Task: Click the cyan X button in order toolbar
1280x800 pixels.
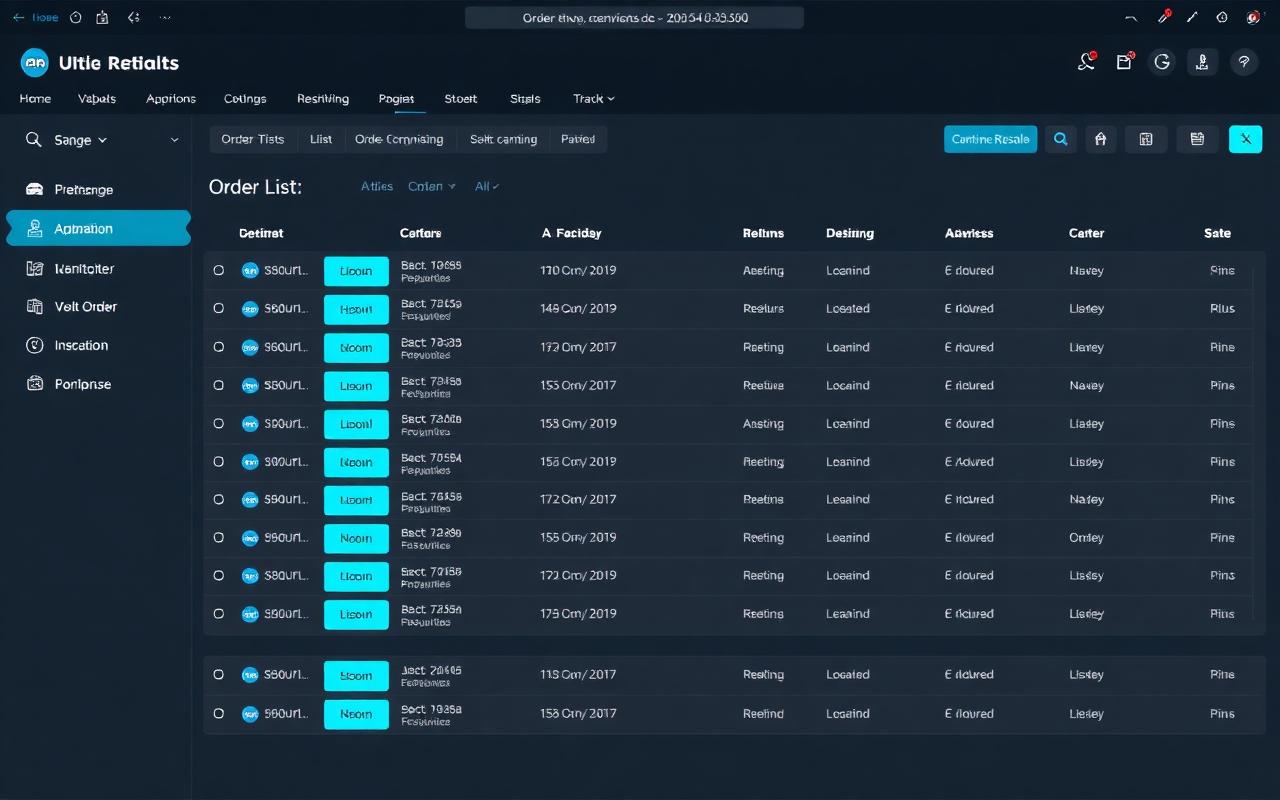Action: [x=1245, y=139]
